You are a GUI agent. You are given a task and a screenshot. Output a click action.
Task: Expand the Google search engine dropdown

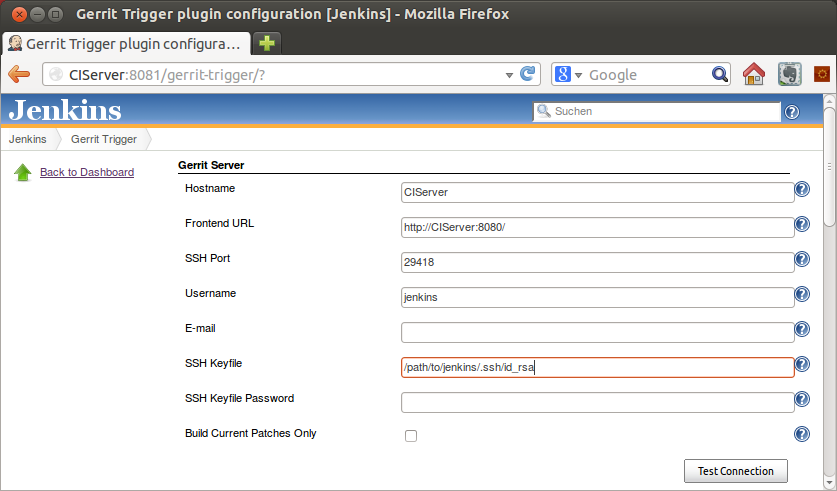click(x=578, y=75)
